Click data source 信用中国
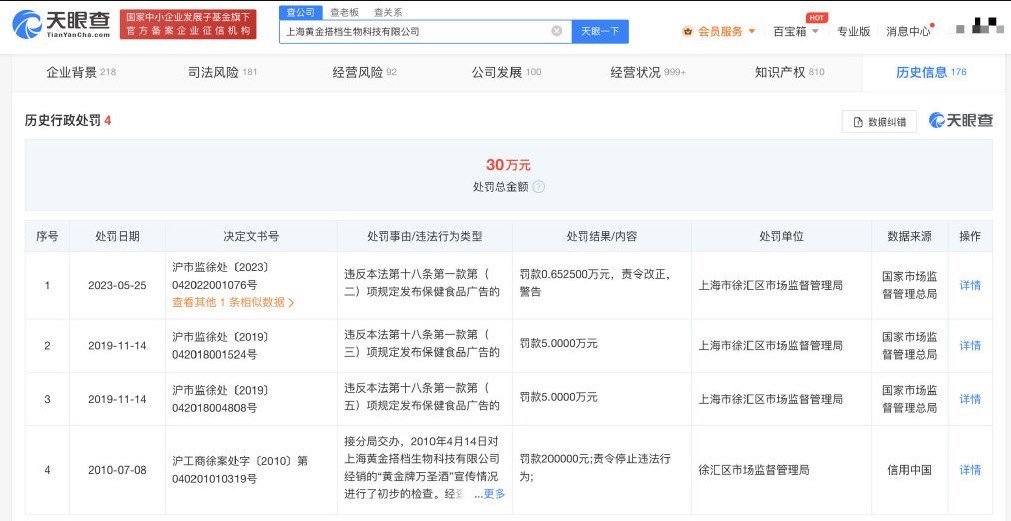This screenshot has height=521, width=1011. pyautogui.click(x=909, y=470)
